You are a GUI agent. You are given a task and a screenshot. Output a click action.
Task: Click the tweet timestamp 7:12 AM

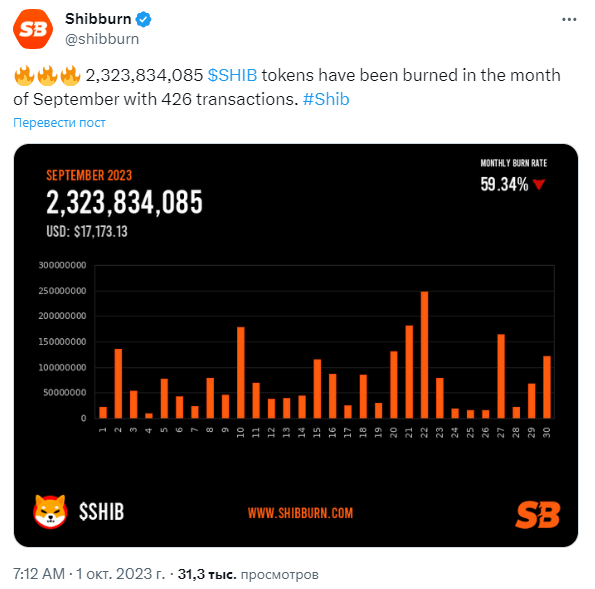pos(39,573)
